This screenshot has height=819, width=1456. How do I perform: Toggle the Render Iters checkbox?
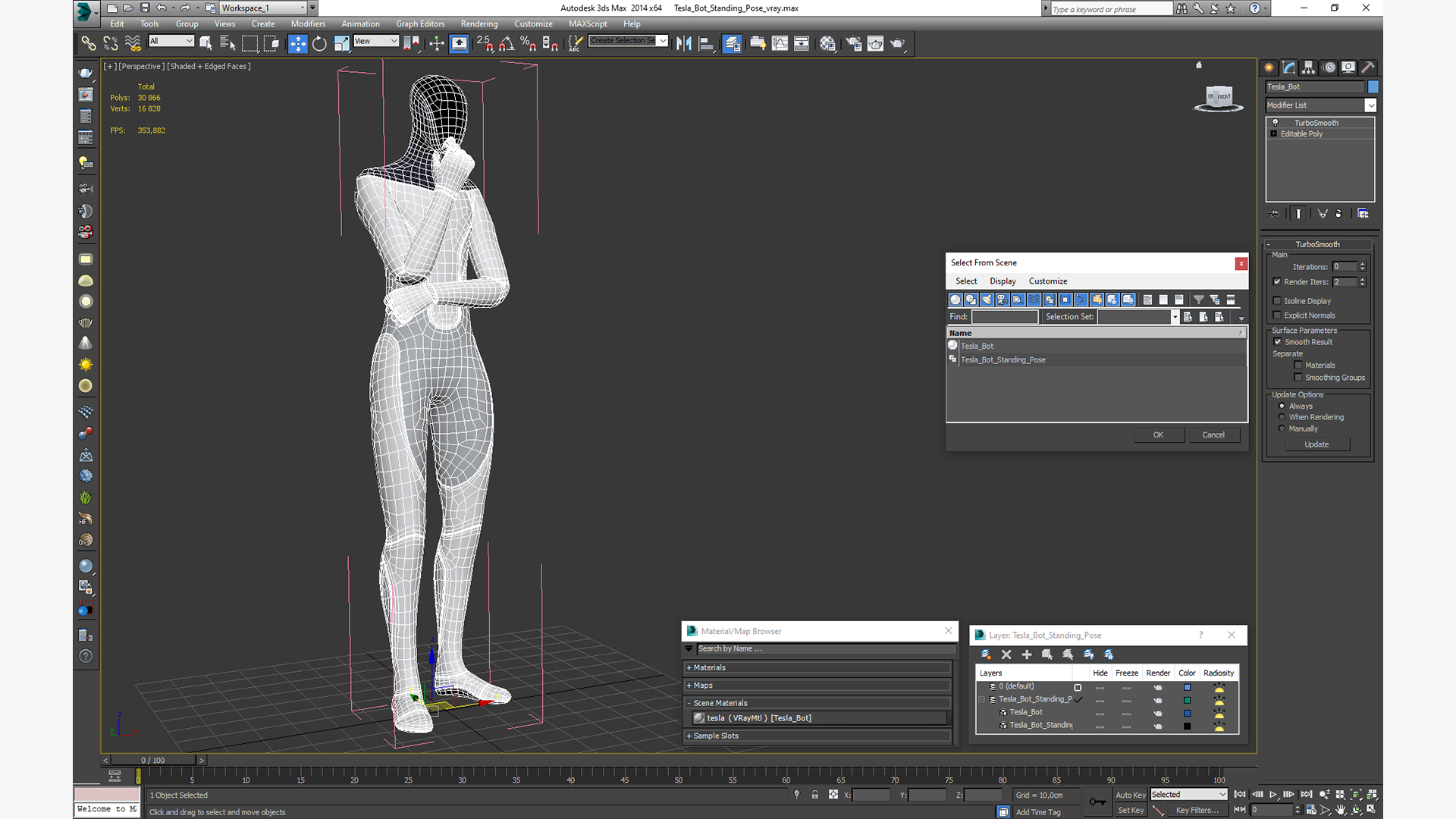point(1277,282)
